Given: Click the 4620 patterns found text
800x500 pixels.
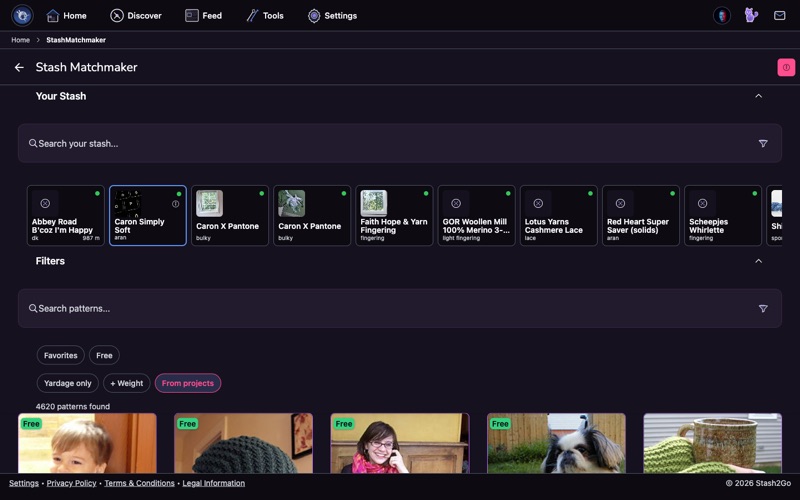Looking at the screenshot, I should click(x=73, y=407).
